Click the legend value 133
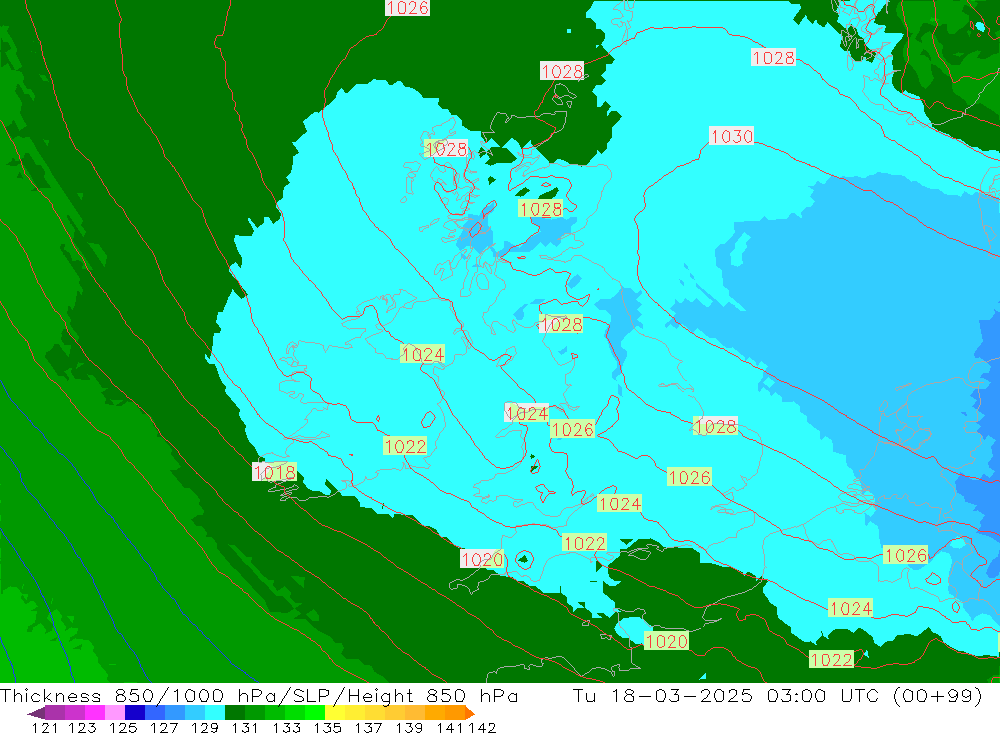Viewport: 1000px width, 733px height. click(x=286, y=727)
